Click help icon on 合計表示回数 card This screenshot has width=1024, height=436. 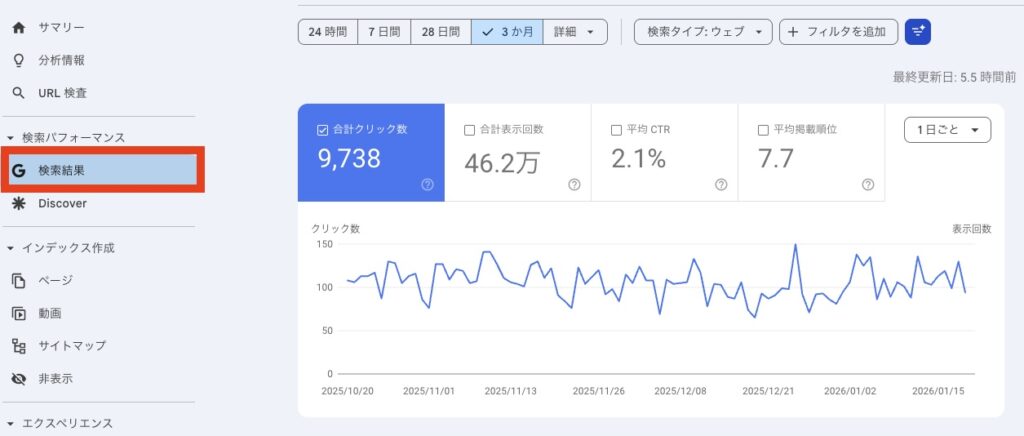(574, 185)
